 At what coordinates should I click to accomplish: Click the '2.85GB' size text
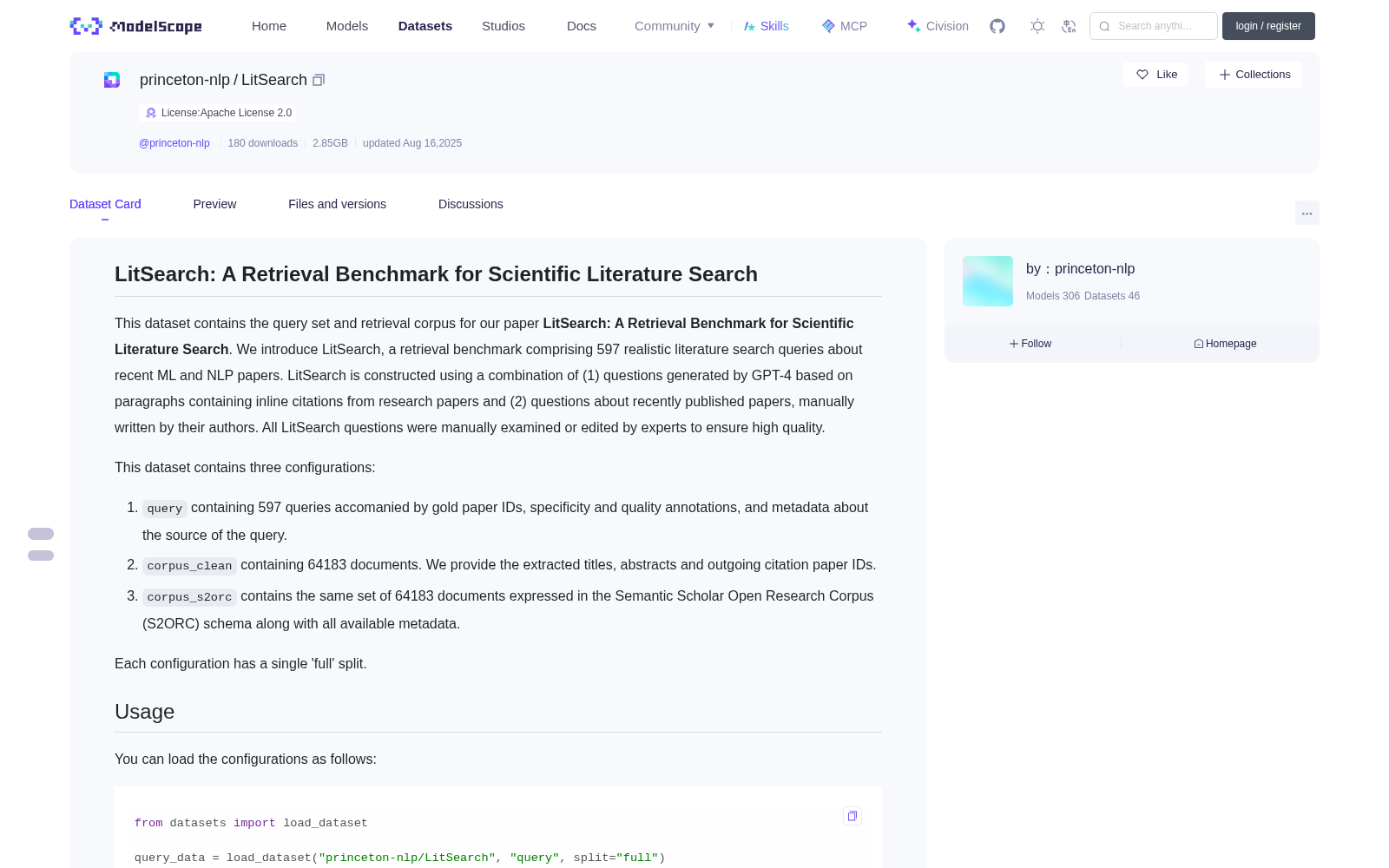[330, 143]
